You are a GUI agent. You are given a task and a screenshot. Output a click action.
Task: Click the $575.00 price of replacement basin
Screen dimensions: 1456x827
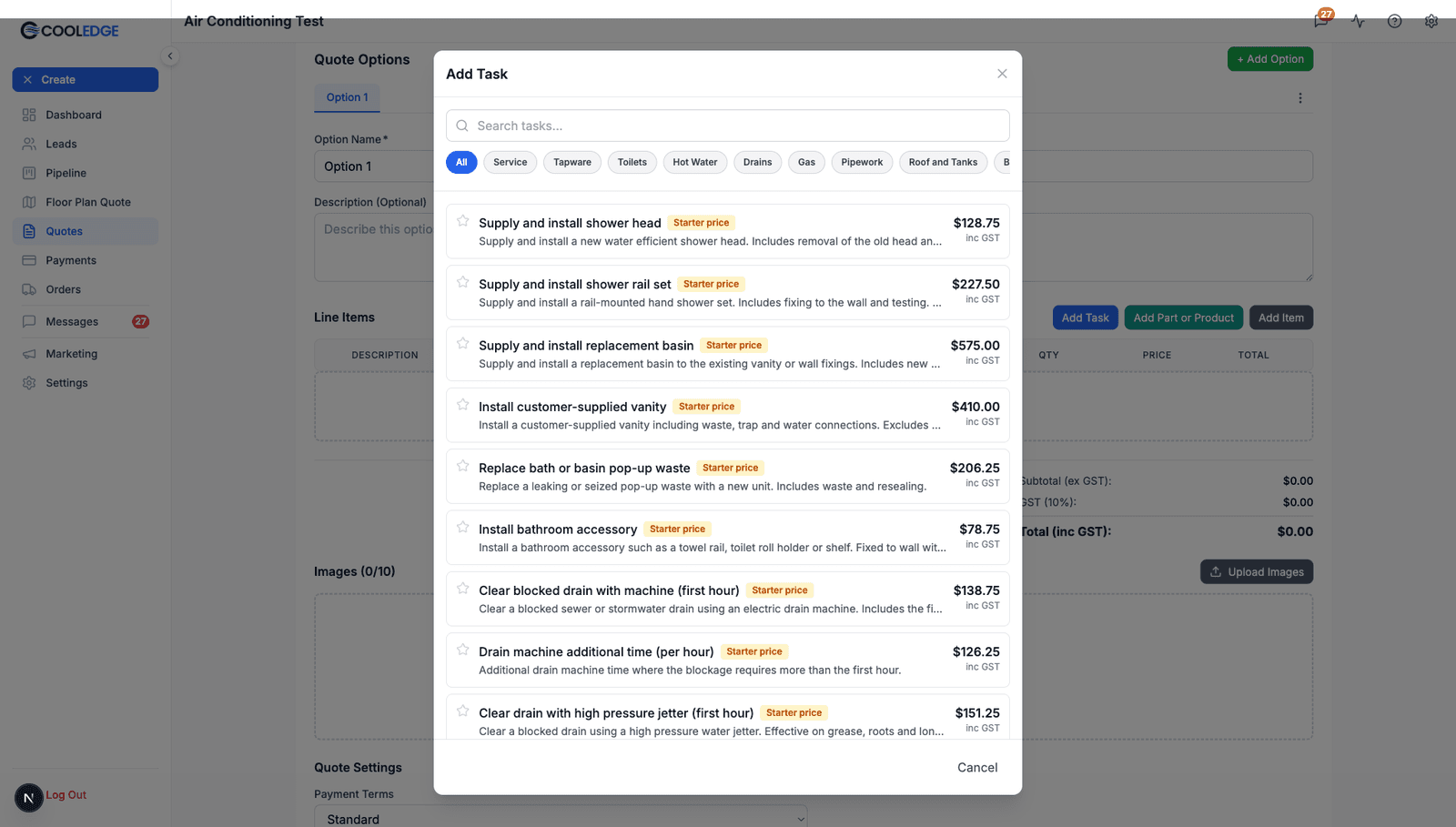click(975, 346)
